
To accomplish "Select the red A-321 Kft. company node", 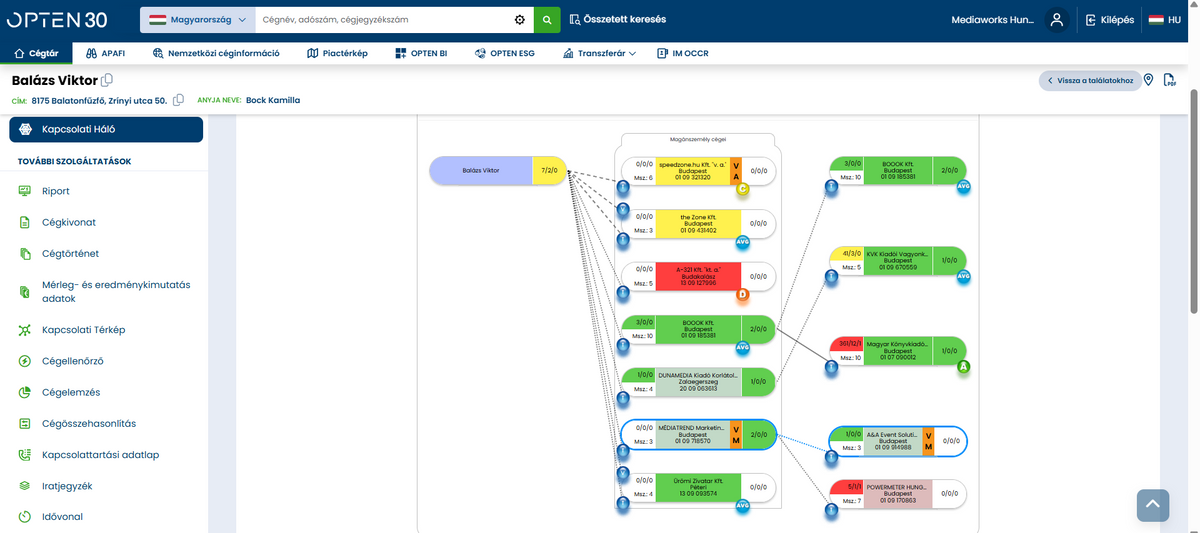I will point(697,277).
